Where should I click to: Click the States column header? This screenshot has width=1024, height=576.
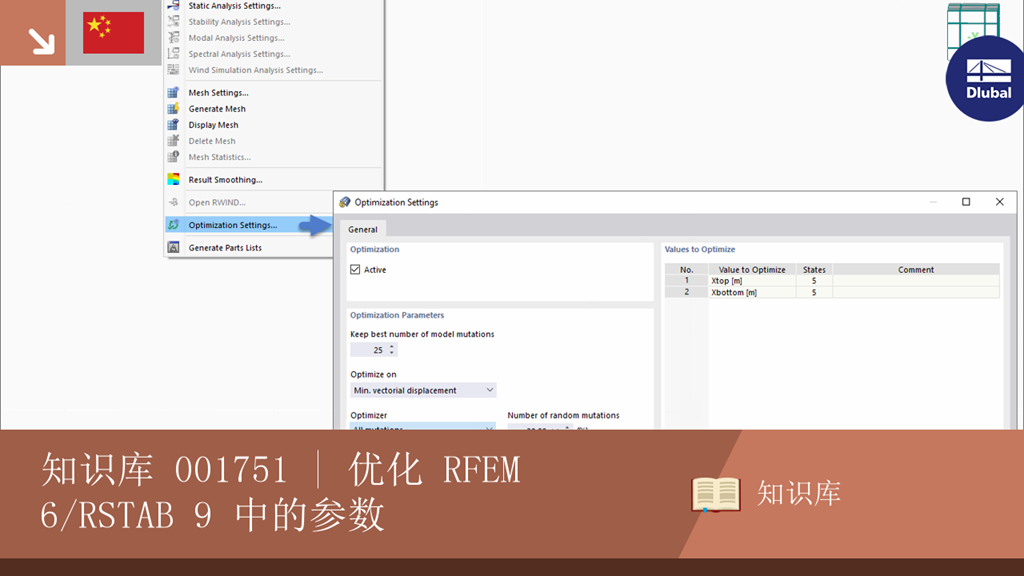[814, 270]
